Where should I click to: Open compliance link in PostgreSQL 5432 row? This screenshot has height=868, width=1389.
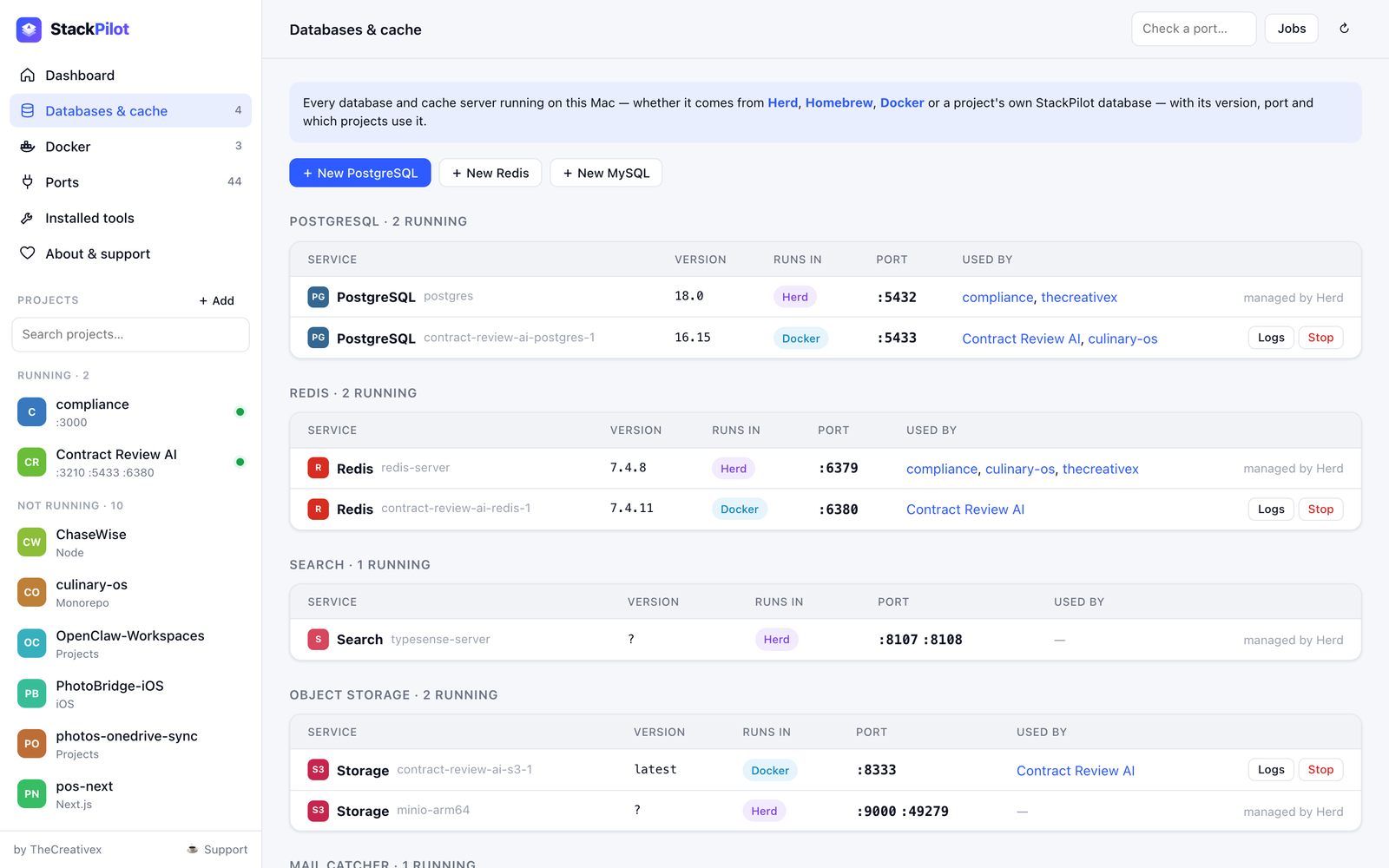997,297
